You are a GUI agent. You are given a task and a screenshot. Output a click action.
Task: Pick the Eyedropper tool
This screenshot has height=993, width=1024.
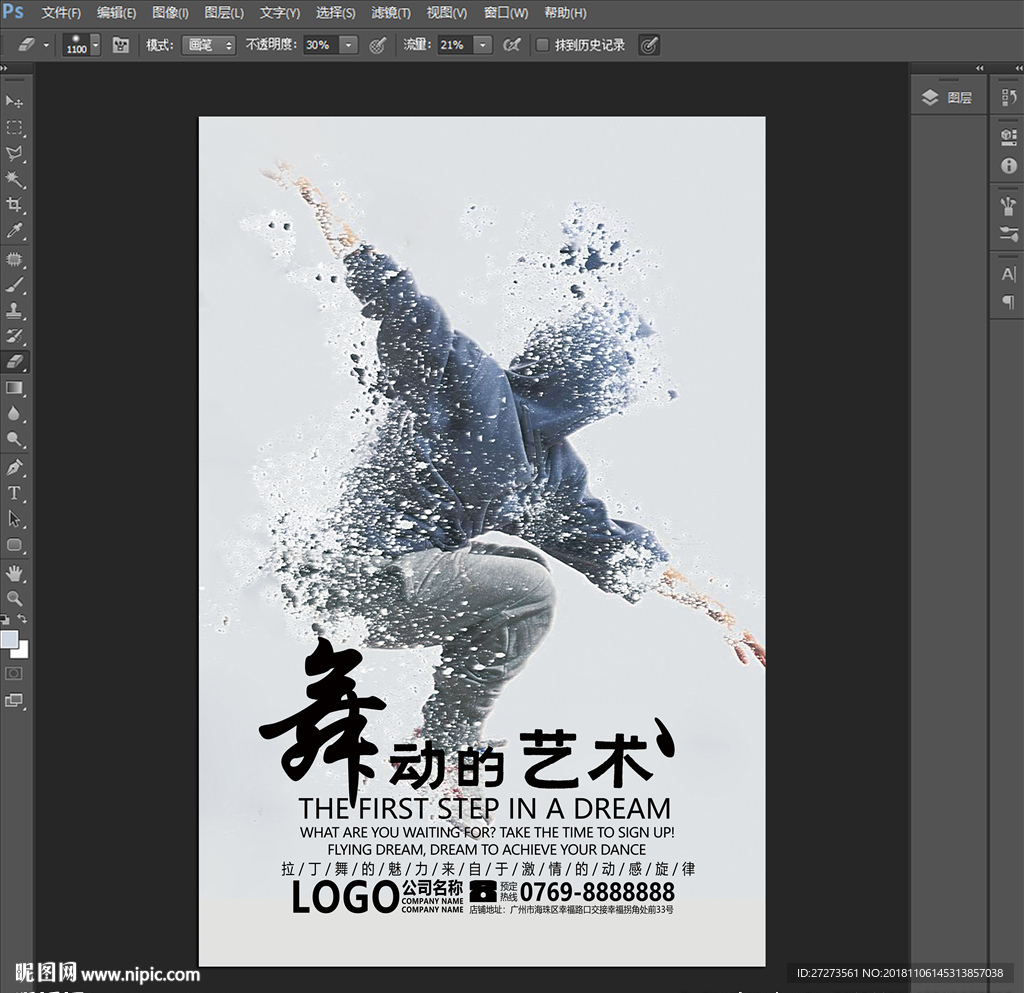coord(14,231)
